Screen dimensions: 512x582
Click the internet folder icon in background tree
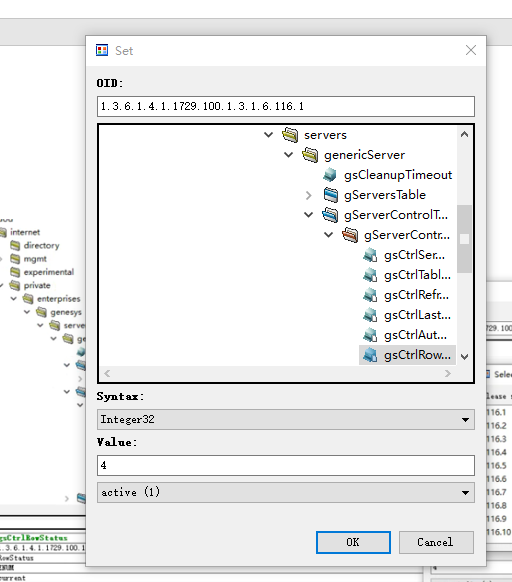[x=3, y=232]
